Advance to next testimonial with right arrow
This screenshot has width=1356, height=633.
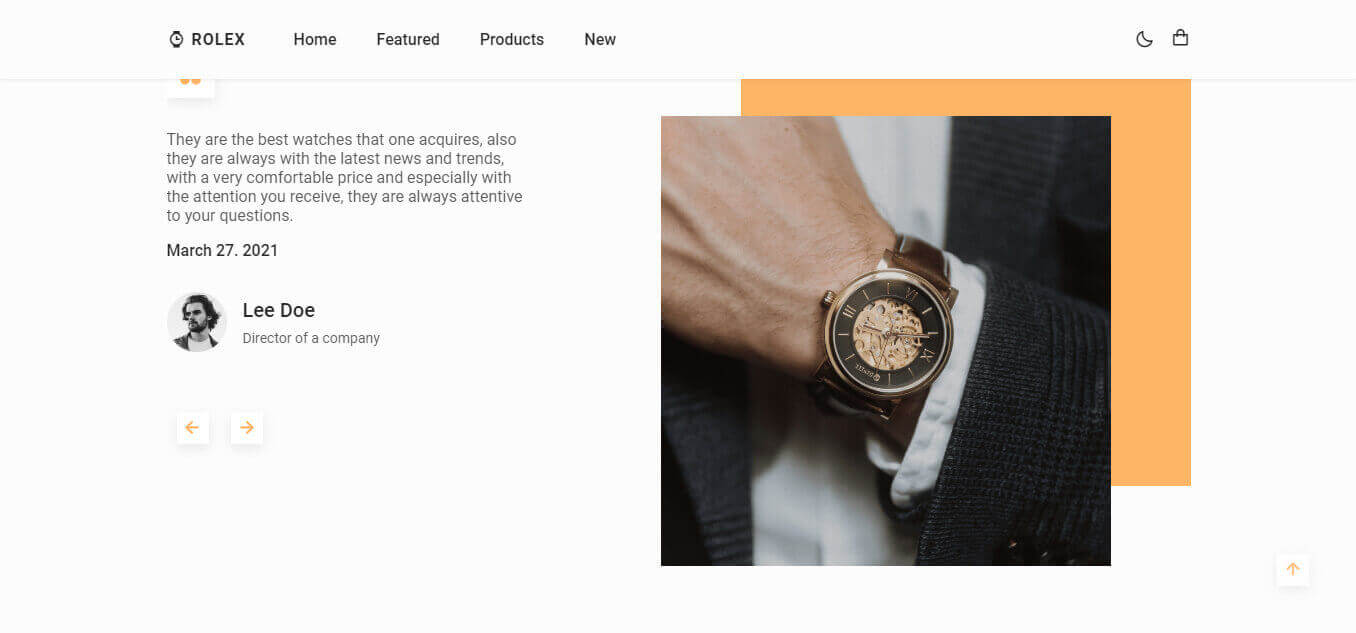[247, 428]
